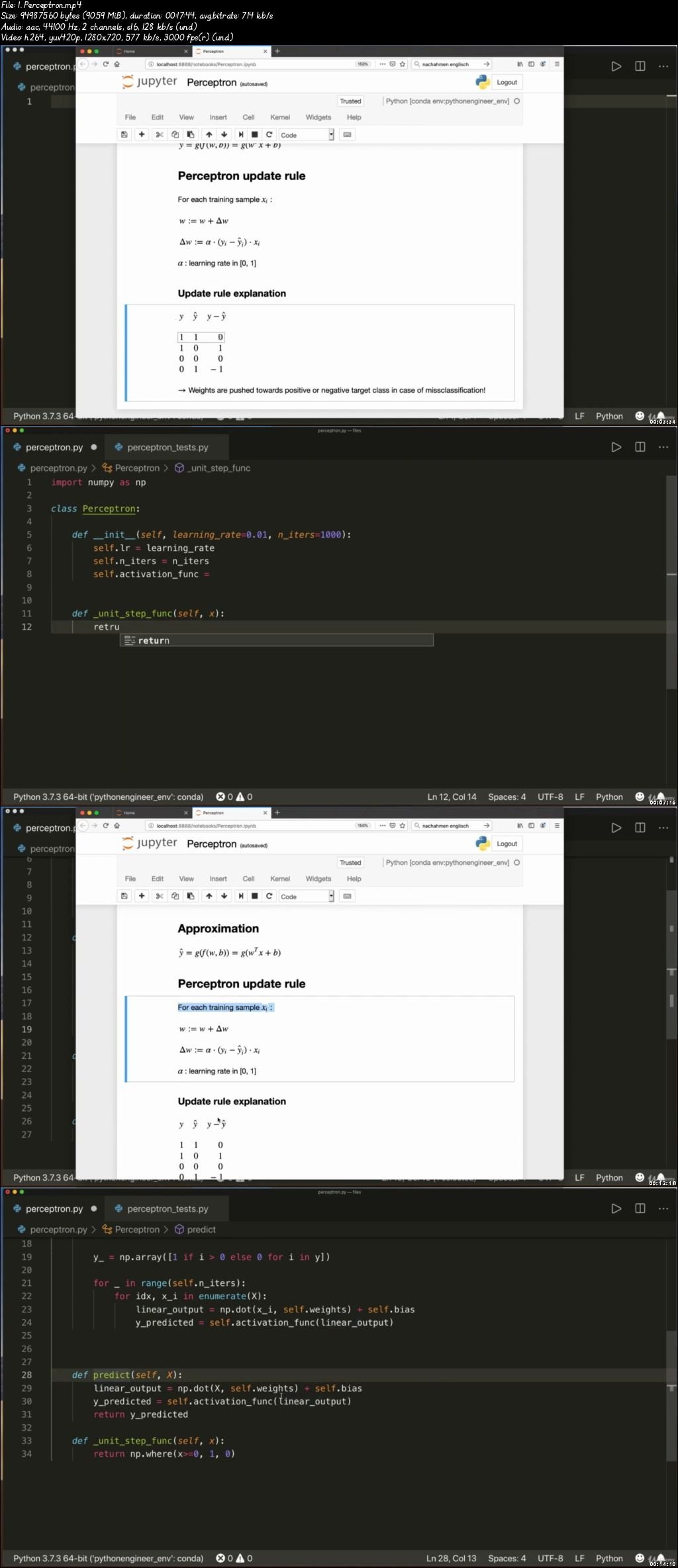In 00:12:18 frame, click Approximation heading
The image size is (678, 1568).
point(218,929)
